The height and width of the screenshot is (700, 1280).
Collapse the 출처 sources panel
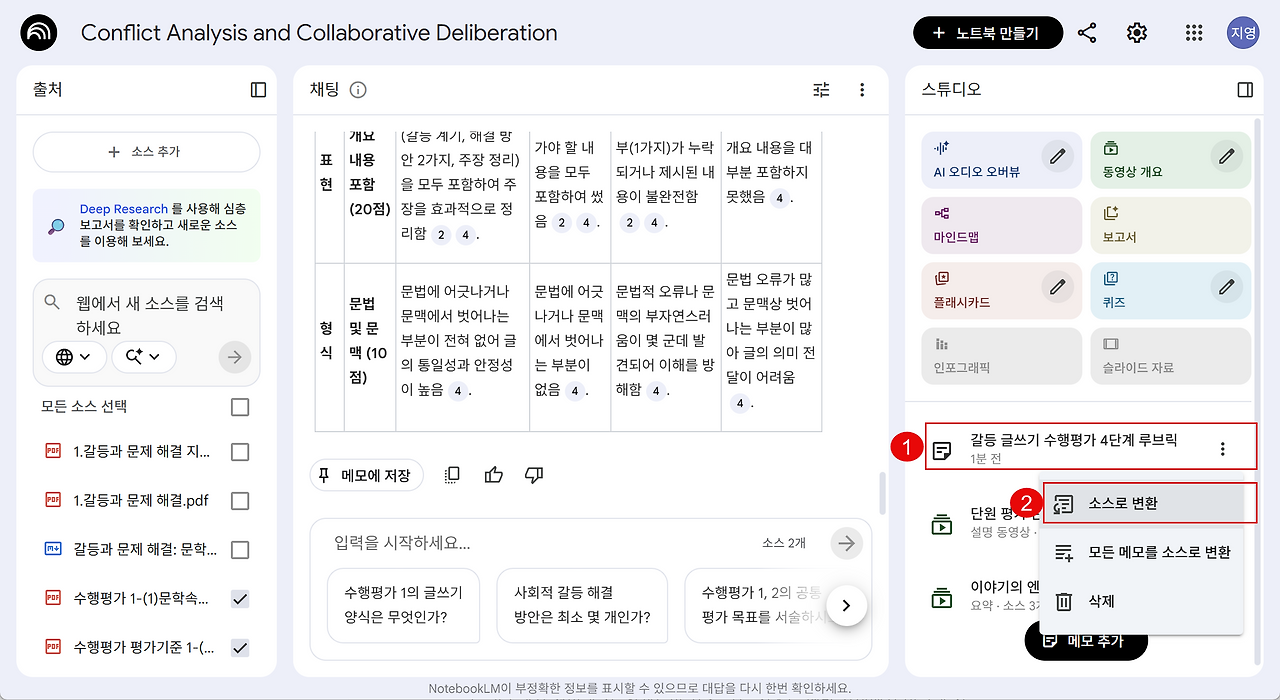[259, 90]
